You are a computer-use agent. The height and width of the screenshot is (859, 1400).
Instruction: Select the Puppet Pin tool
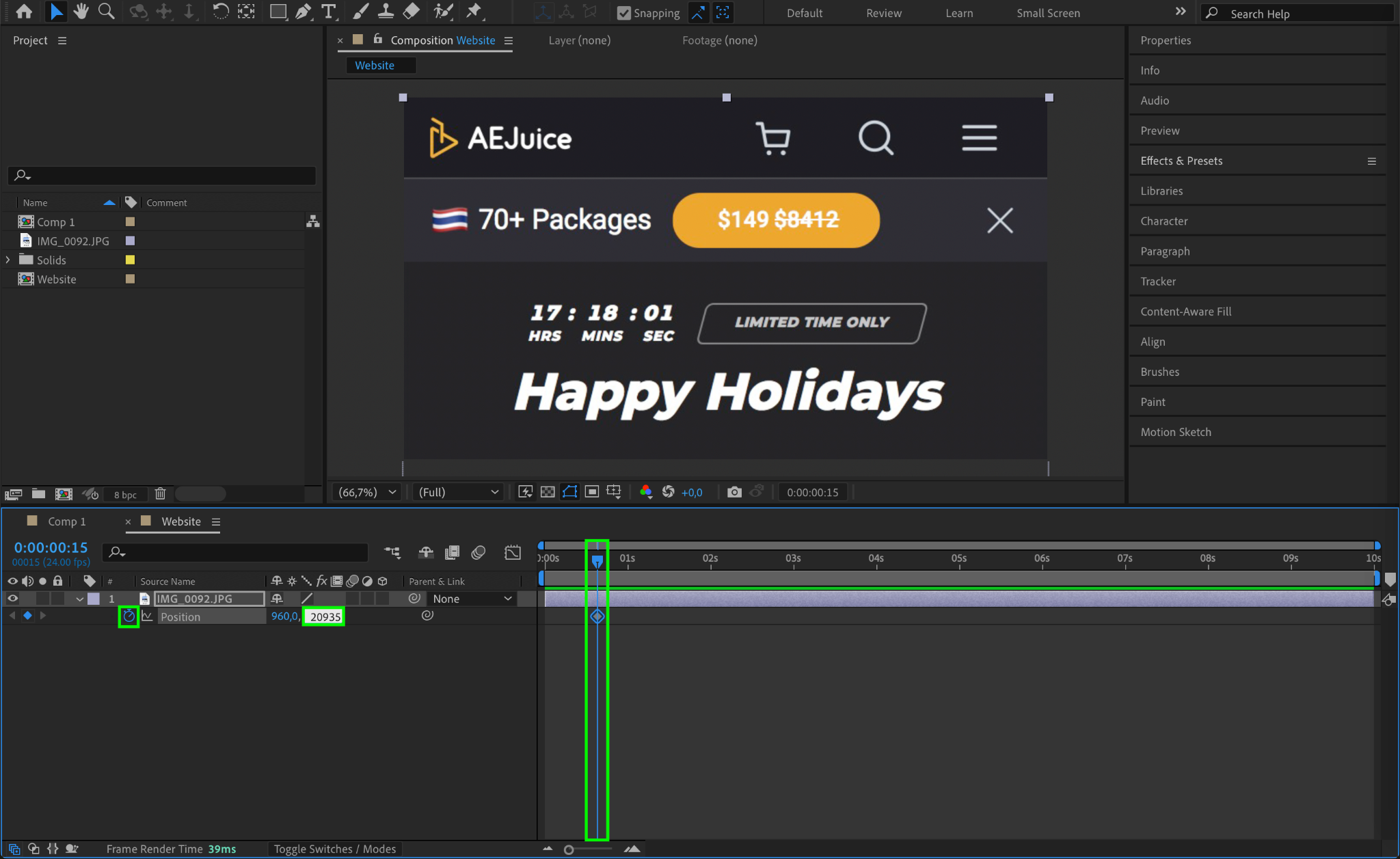point(473,12)
